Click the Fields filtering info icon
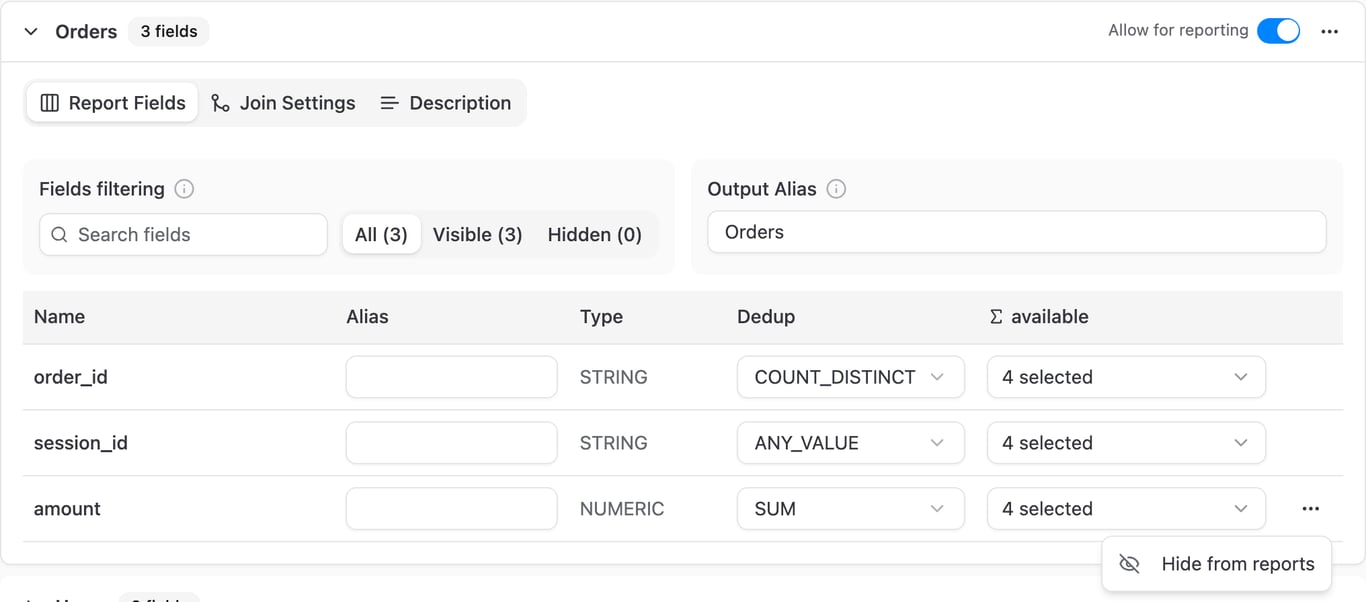 [184, 189]
